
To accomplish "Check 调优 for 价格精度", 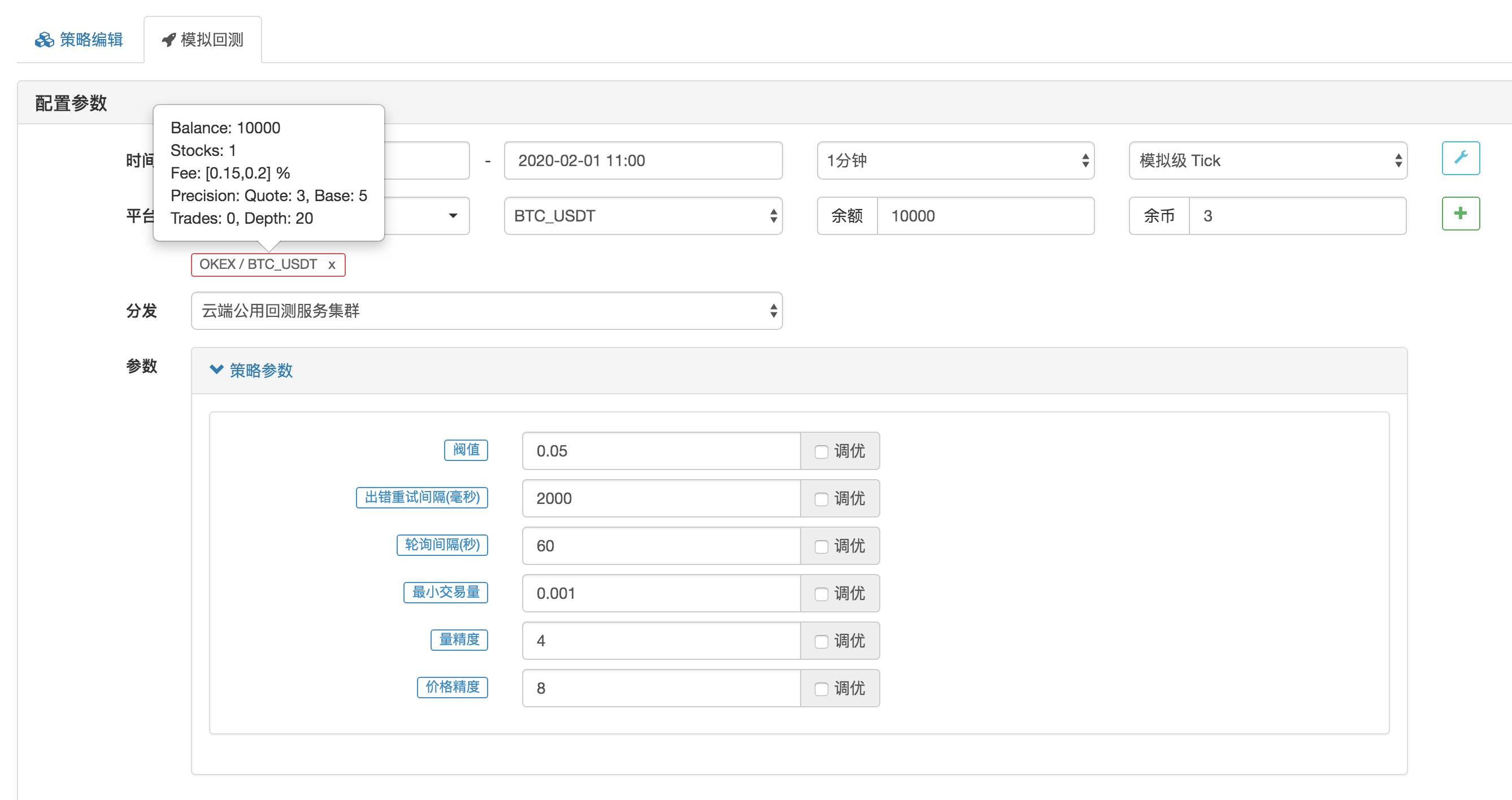I will click(820, 689).
